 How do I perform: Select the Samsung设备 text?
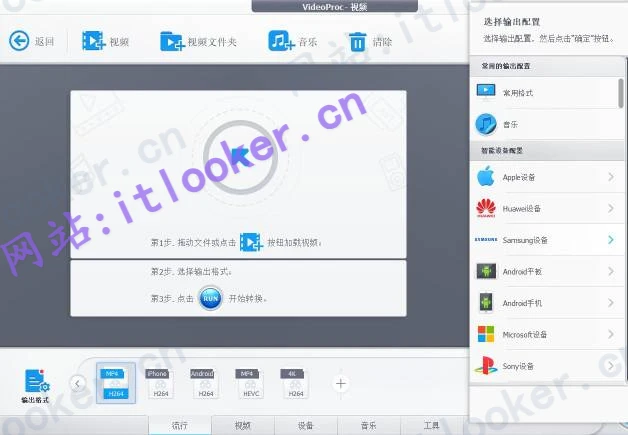525,240
